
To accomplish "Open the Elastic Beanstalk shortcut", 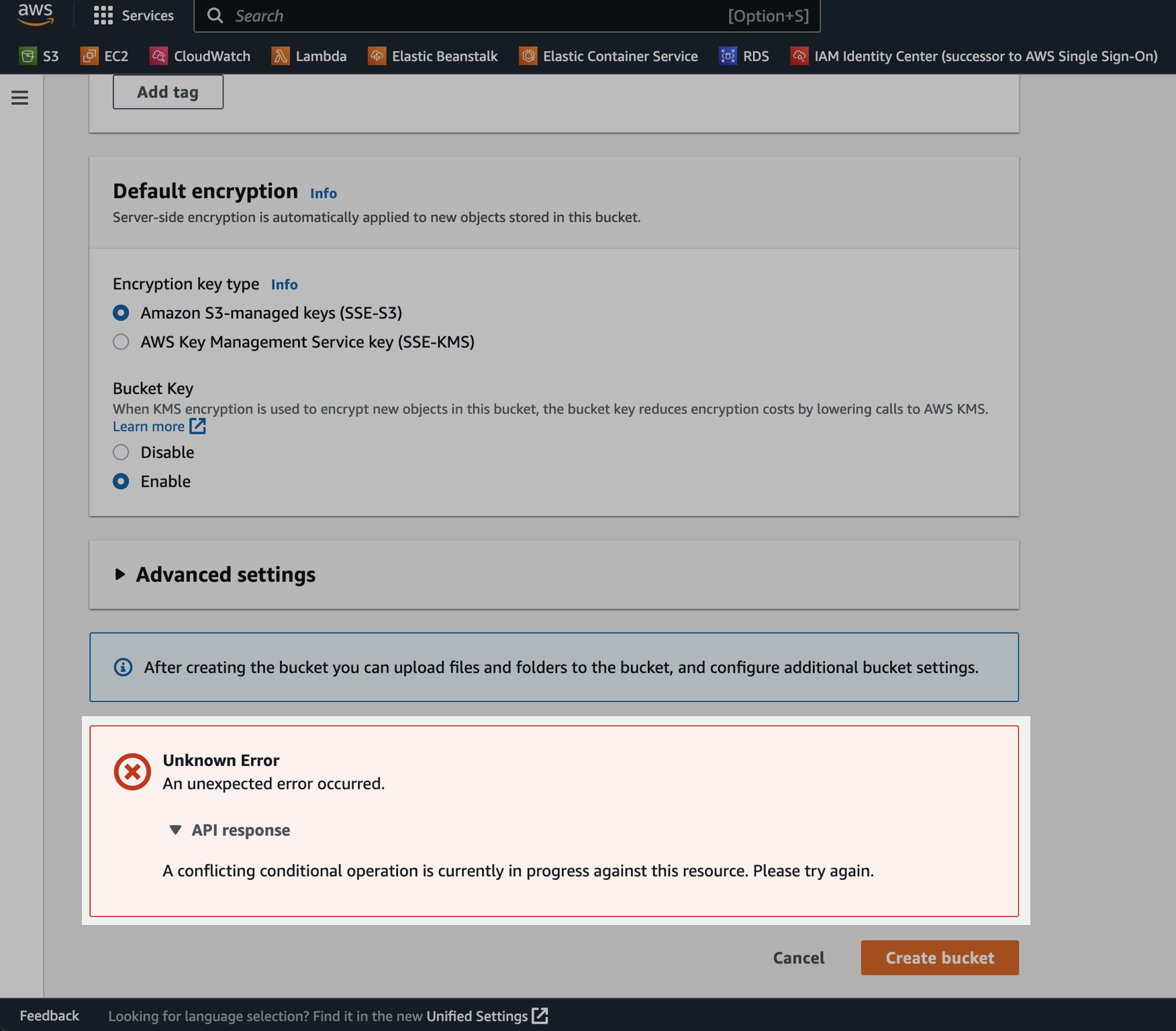I will point(433,56).
